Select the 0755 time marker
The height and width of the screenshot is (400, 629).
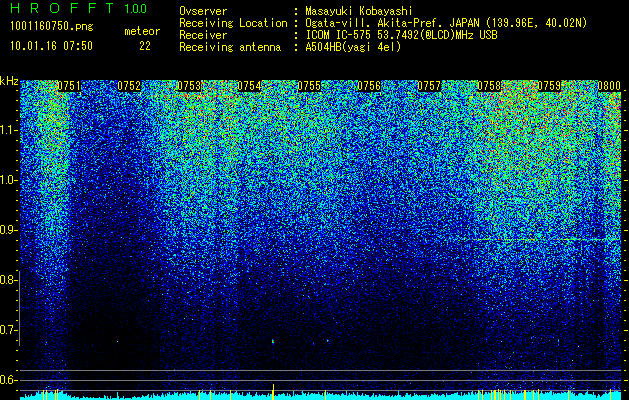[x=309, y=86]
